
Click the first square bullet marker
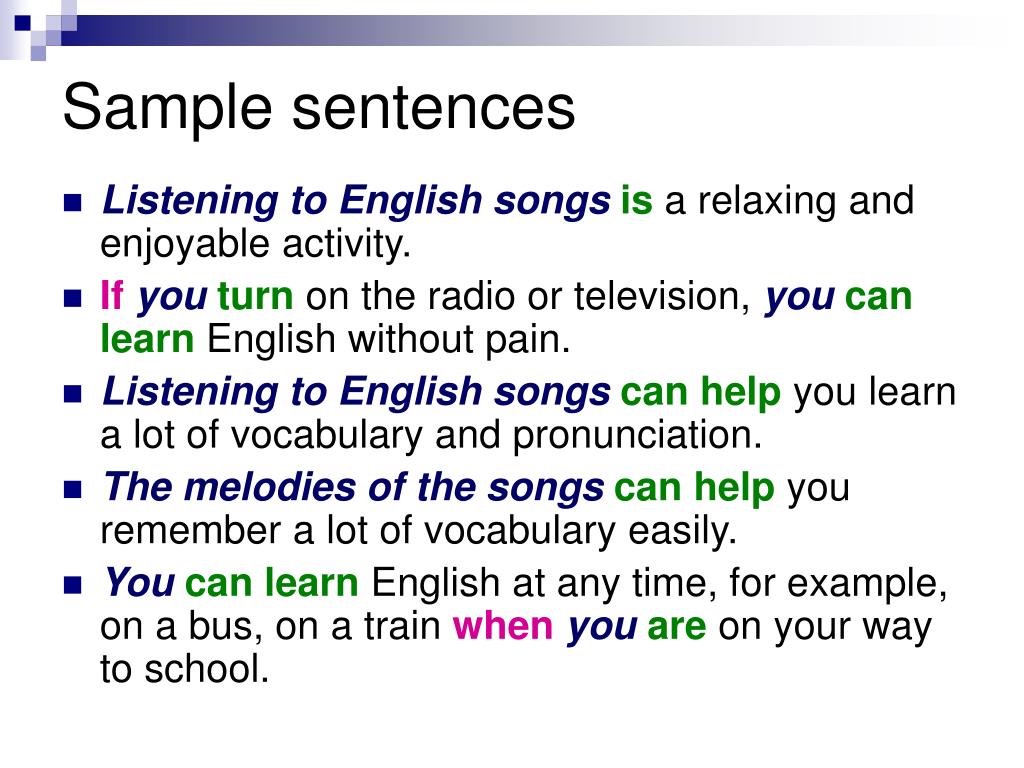click(x=72, y=202)
